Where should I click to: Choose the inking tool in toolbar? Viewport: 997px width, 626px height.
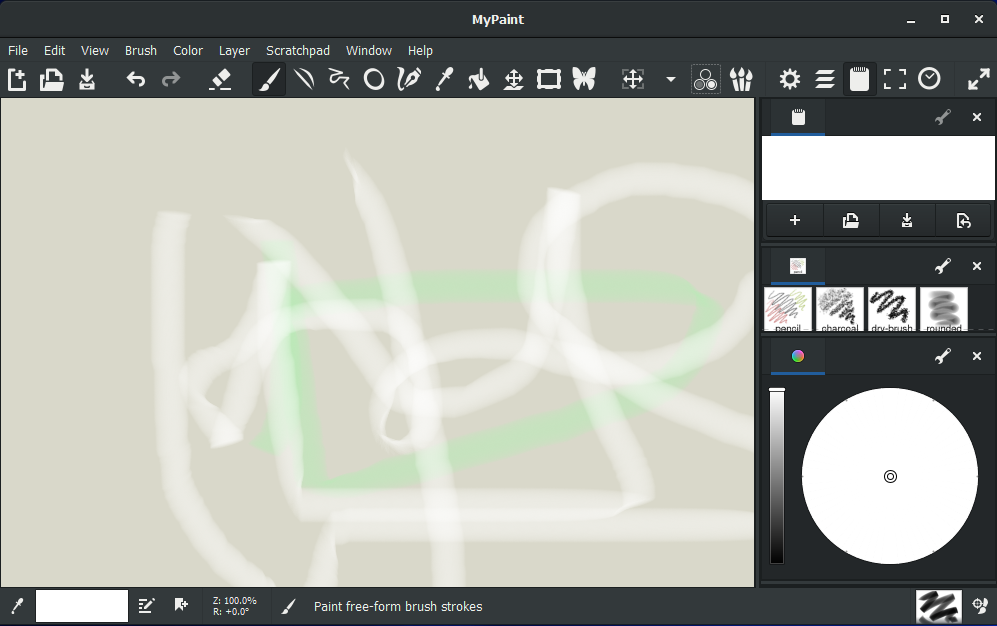(408, 80)
